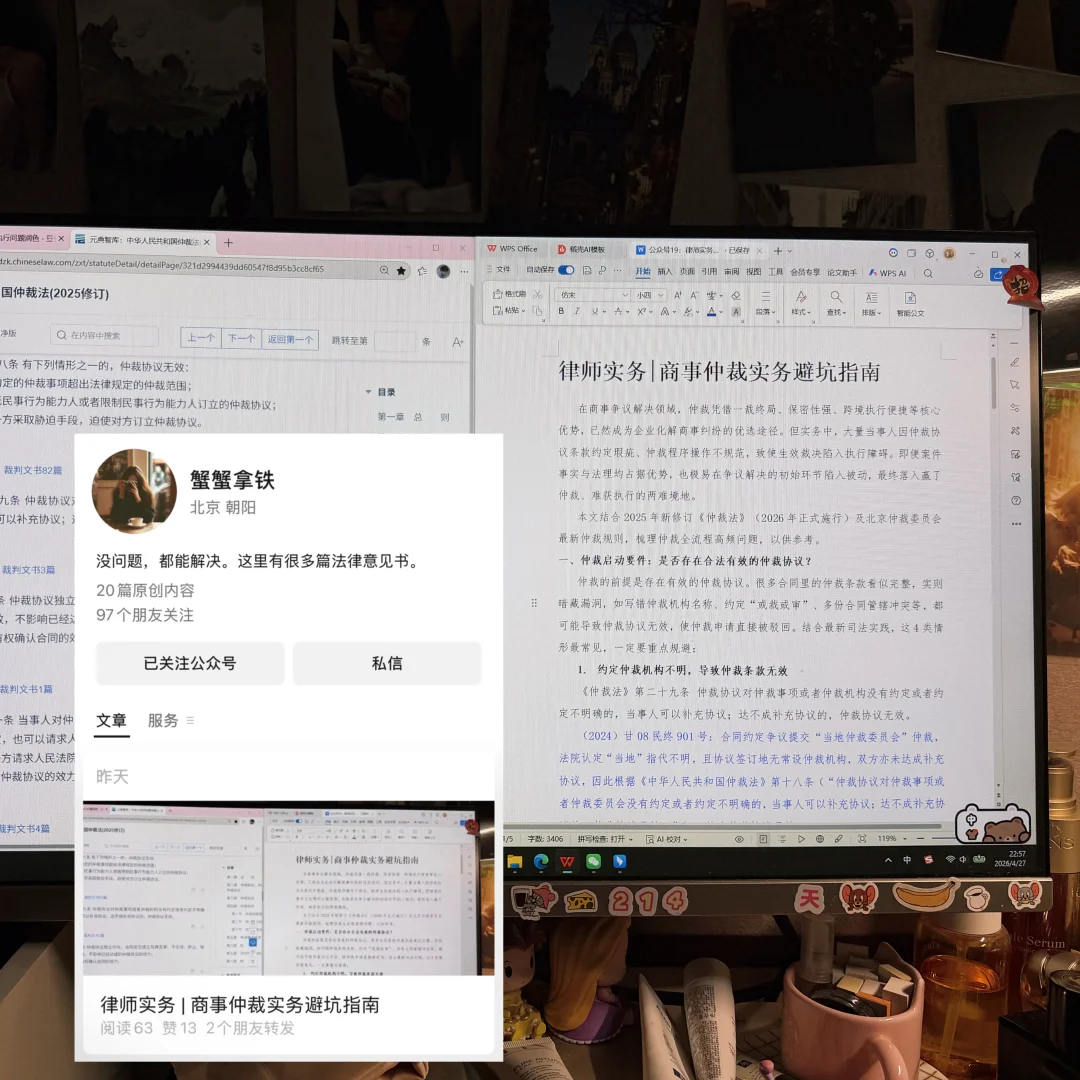Open the zoom 119% dropdown arrow

pos(904,839)
